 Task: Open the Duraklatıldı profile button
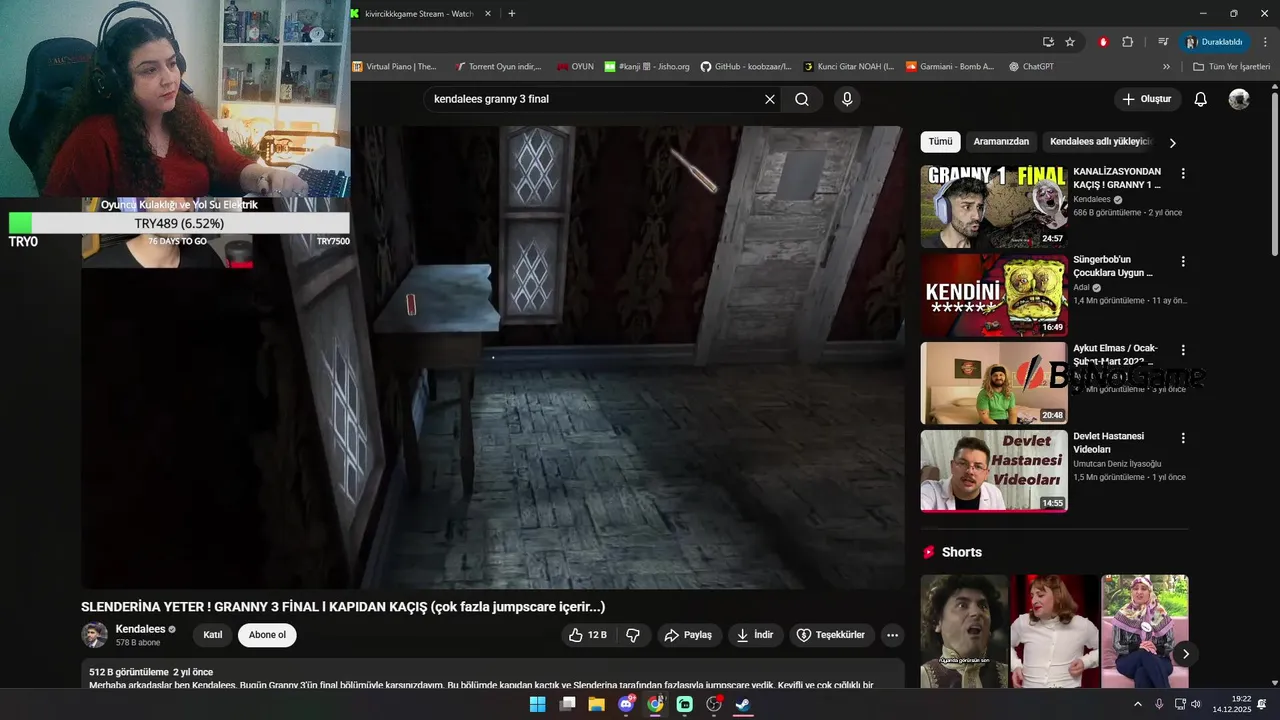(x=1214, y=42)
